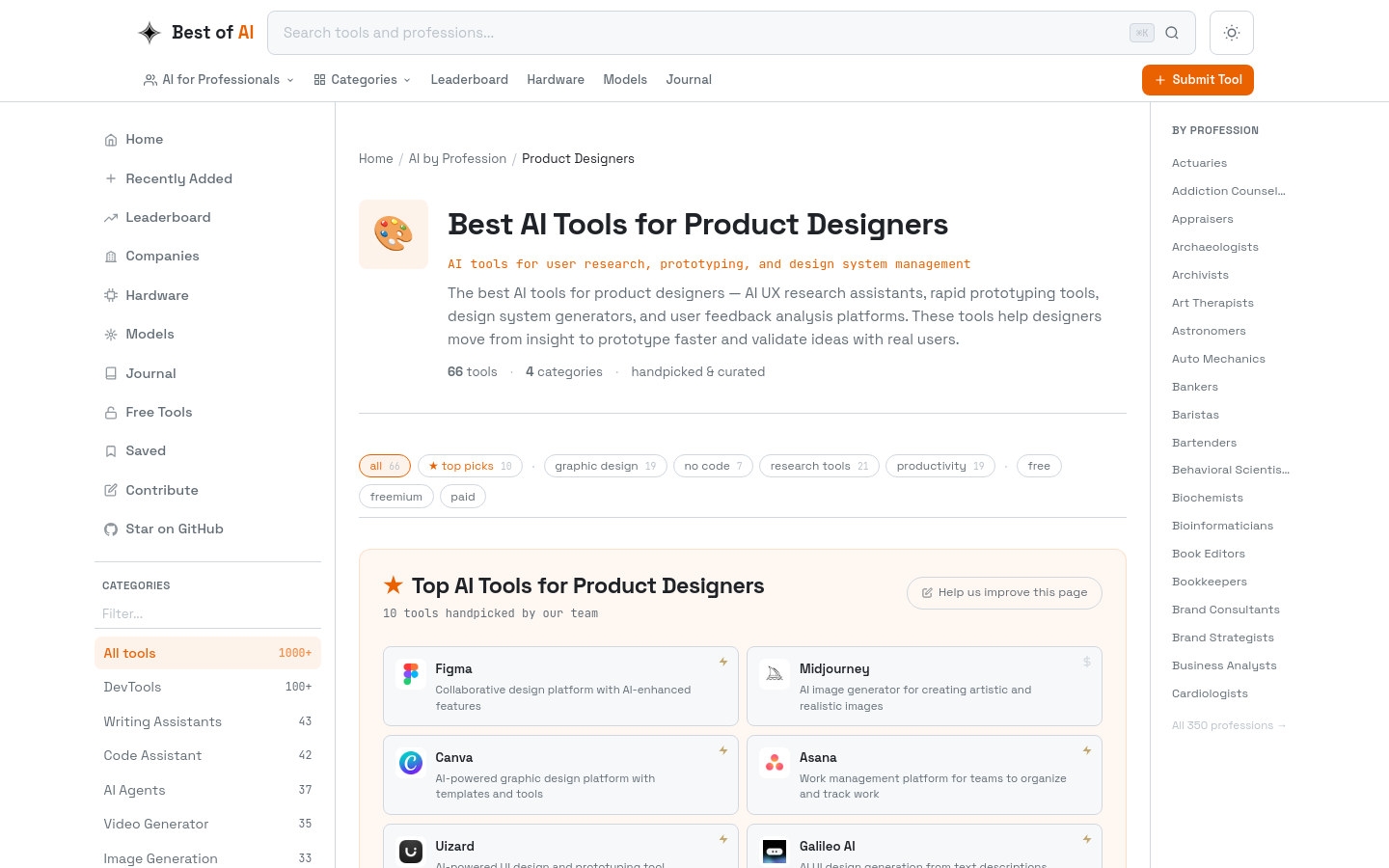Click the search magnifier icon
Viewport: 1389px width, 868px height.
tap(1172, 33)
